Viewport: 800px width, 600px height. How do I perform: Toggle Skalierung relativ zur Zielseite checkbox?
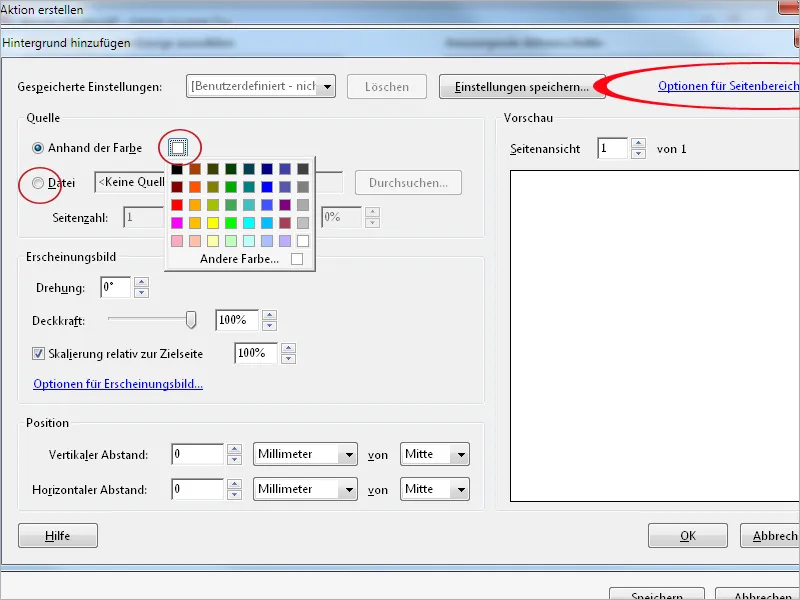coord(38,354)
